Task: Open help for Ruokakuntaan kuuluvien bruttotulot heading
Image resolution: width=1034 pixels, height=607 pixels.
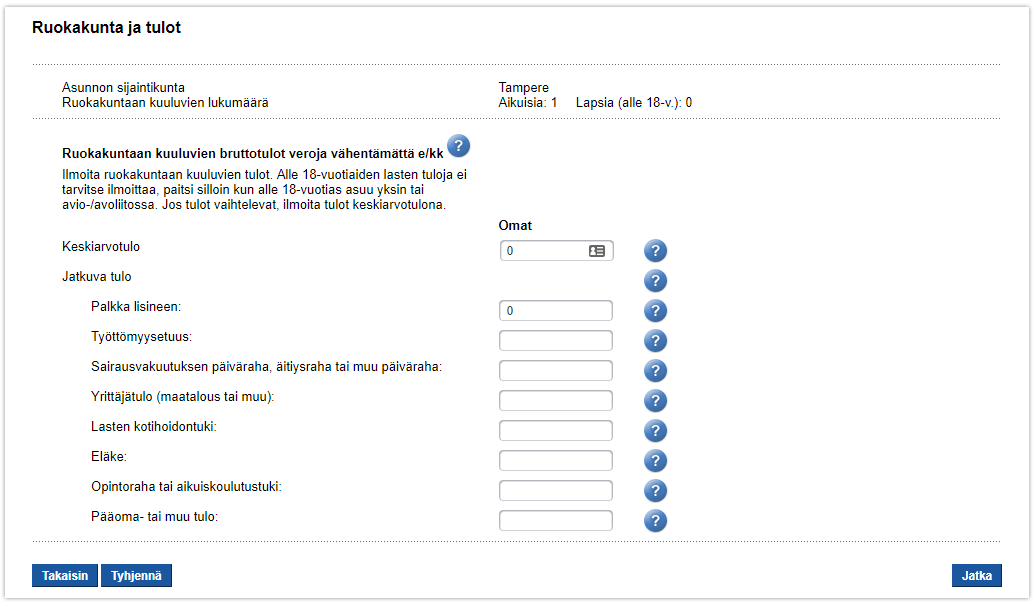Action: (x=458, y=146)
